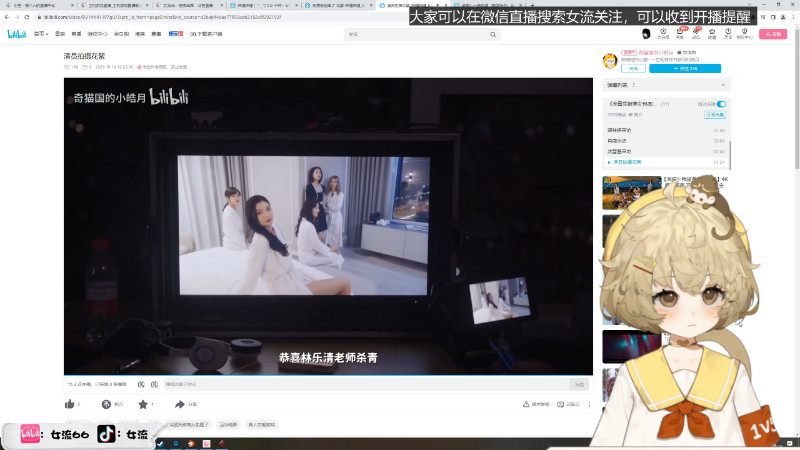Viewport: 800px width, 450px height.
Task: Go back using browser back arrow
Action: coord(7,17)
